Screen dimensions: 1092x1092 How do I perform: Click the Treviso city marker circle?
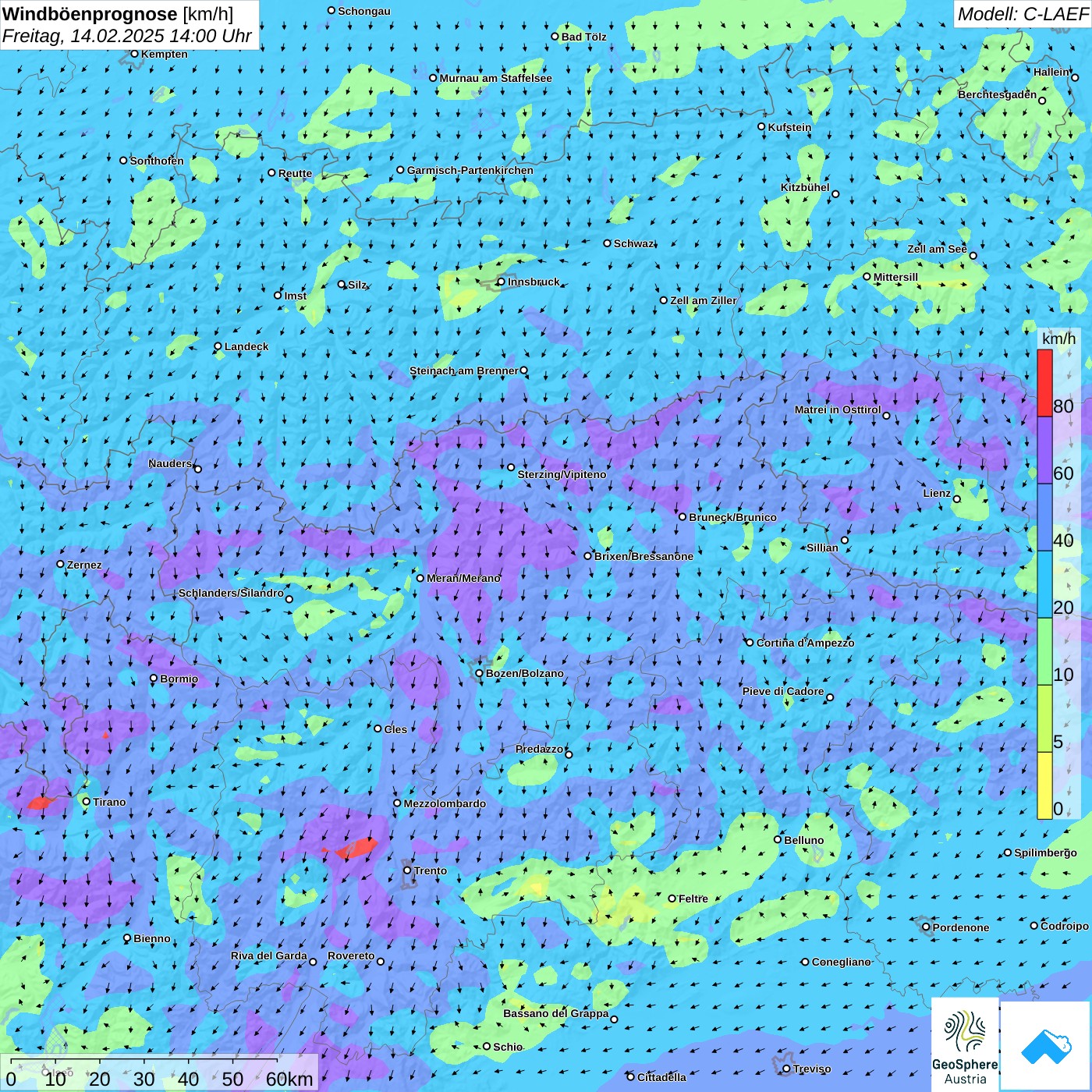point(786,1069)
